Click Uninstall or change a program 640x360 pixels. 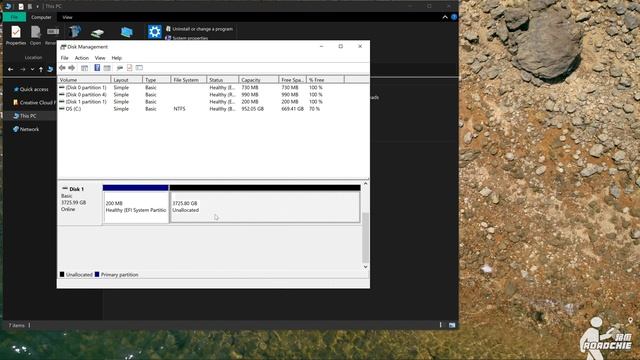click(199, 29)
